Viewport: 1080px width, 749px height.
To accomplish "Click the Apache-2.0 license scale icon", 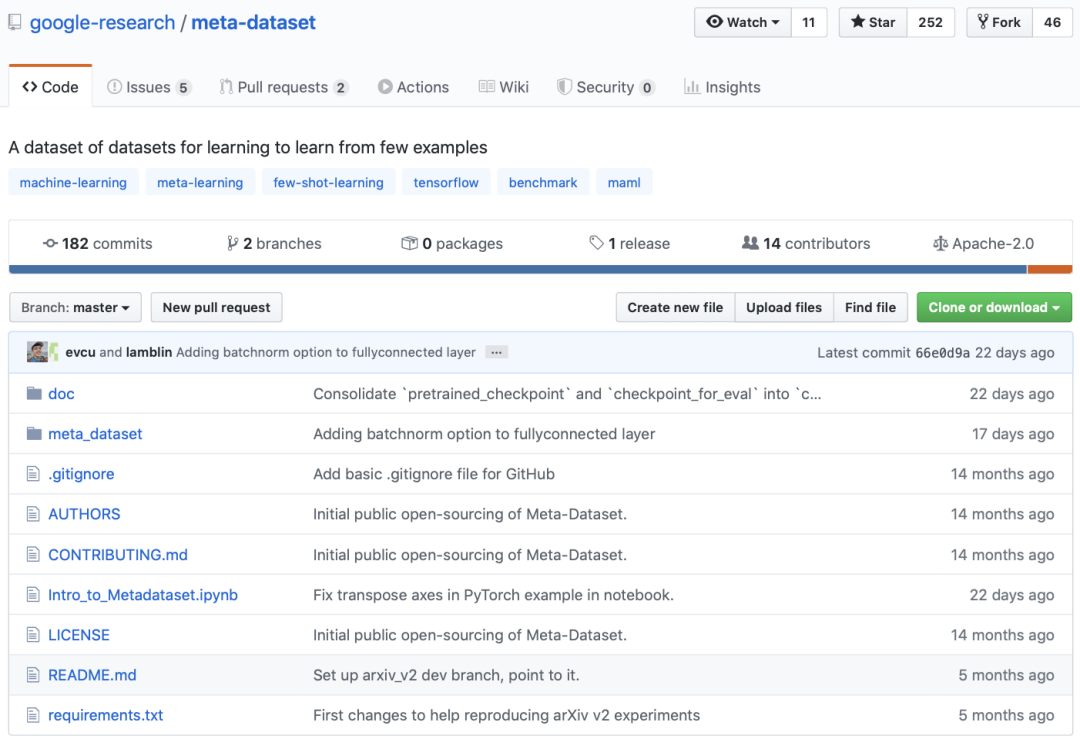I will (x=939, y=243).
